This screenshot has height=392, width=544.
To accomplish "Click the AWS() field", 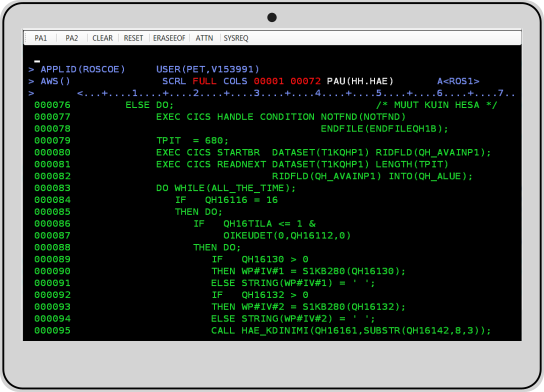I will (56, 81).
